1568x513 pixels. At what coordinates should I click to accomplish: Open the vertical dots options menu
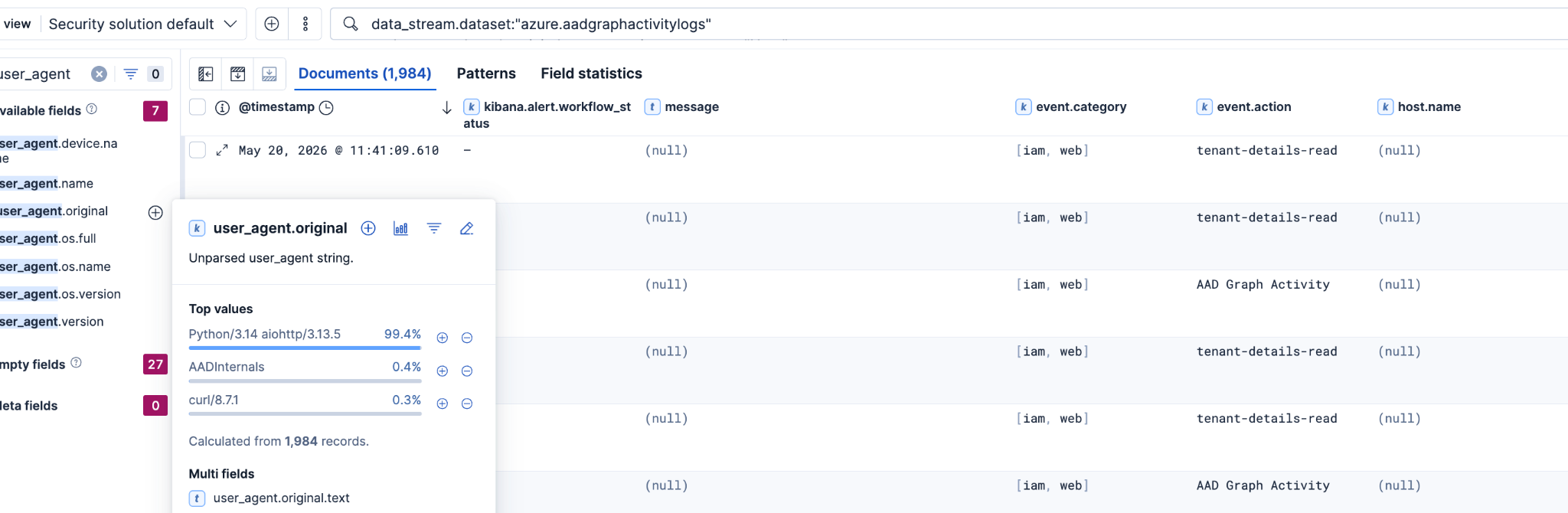305,24
